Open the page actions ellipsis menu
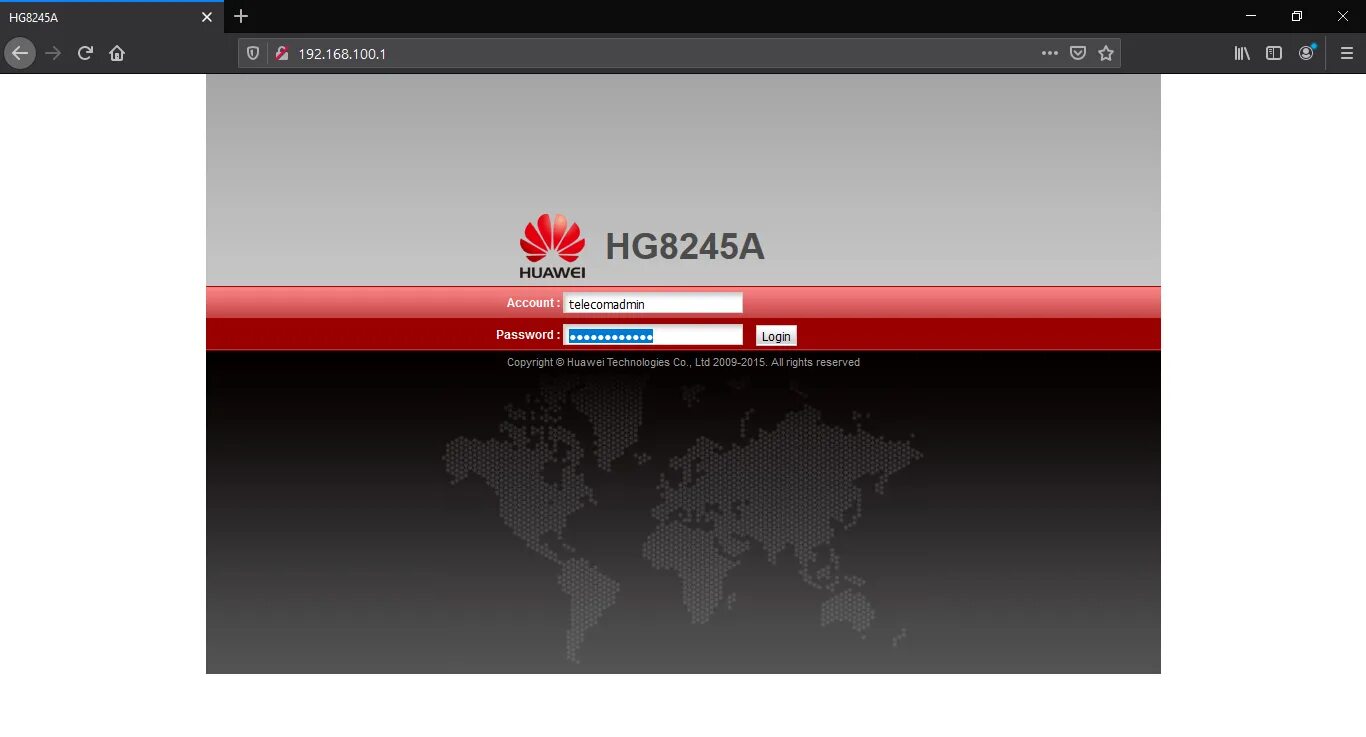The height and width of the screenshot is (737, 1366). 1049,52
